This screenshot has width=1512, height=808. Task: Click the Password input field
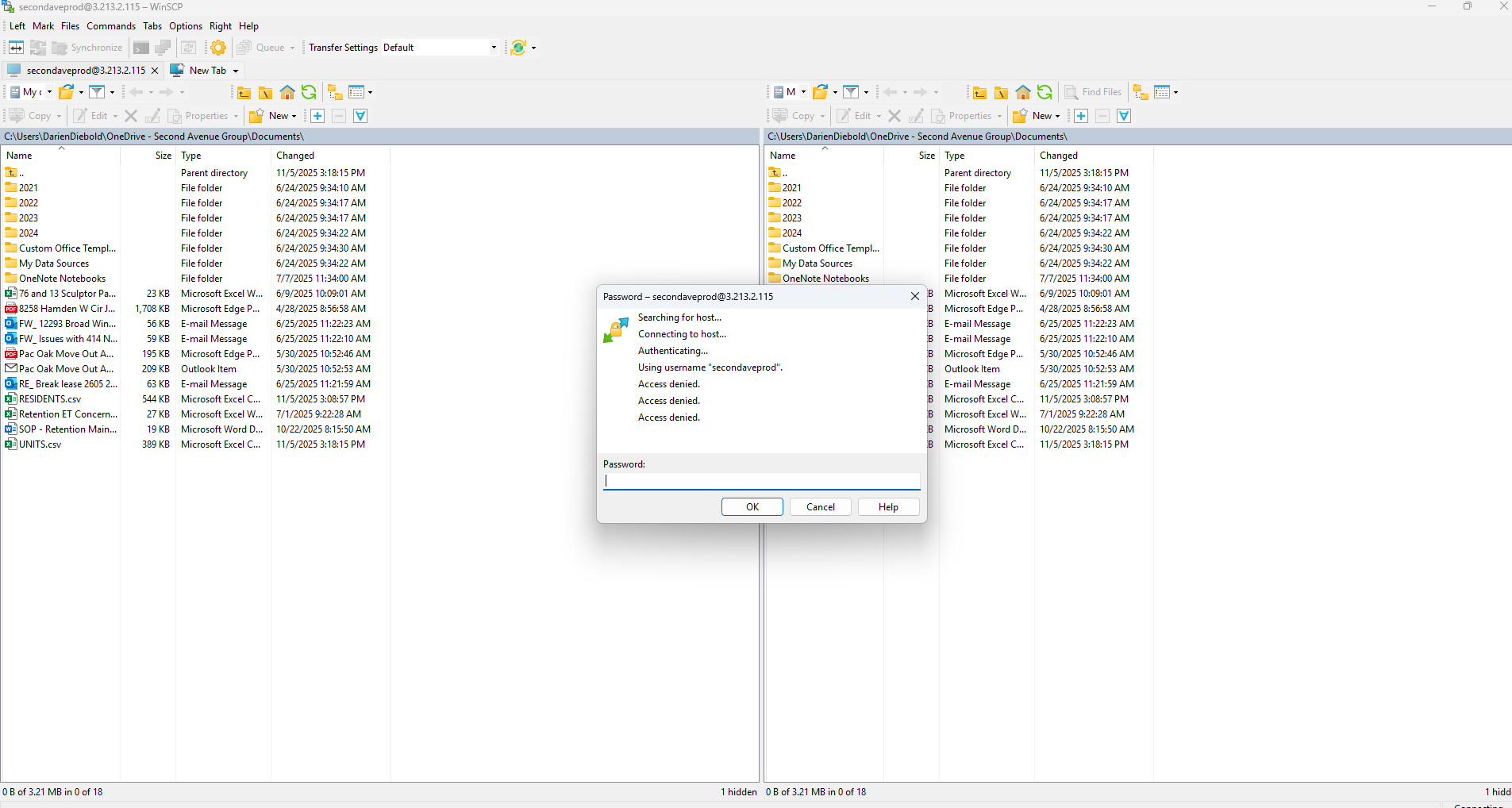click(x=761, y=481)
